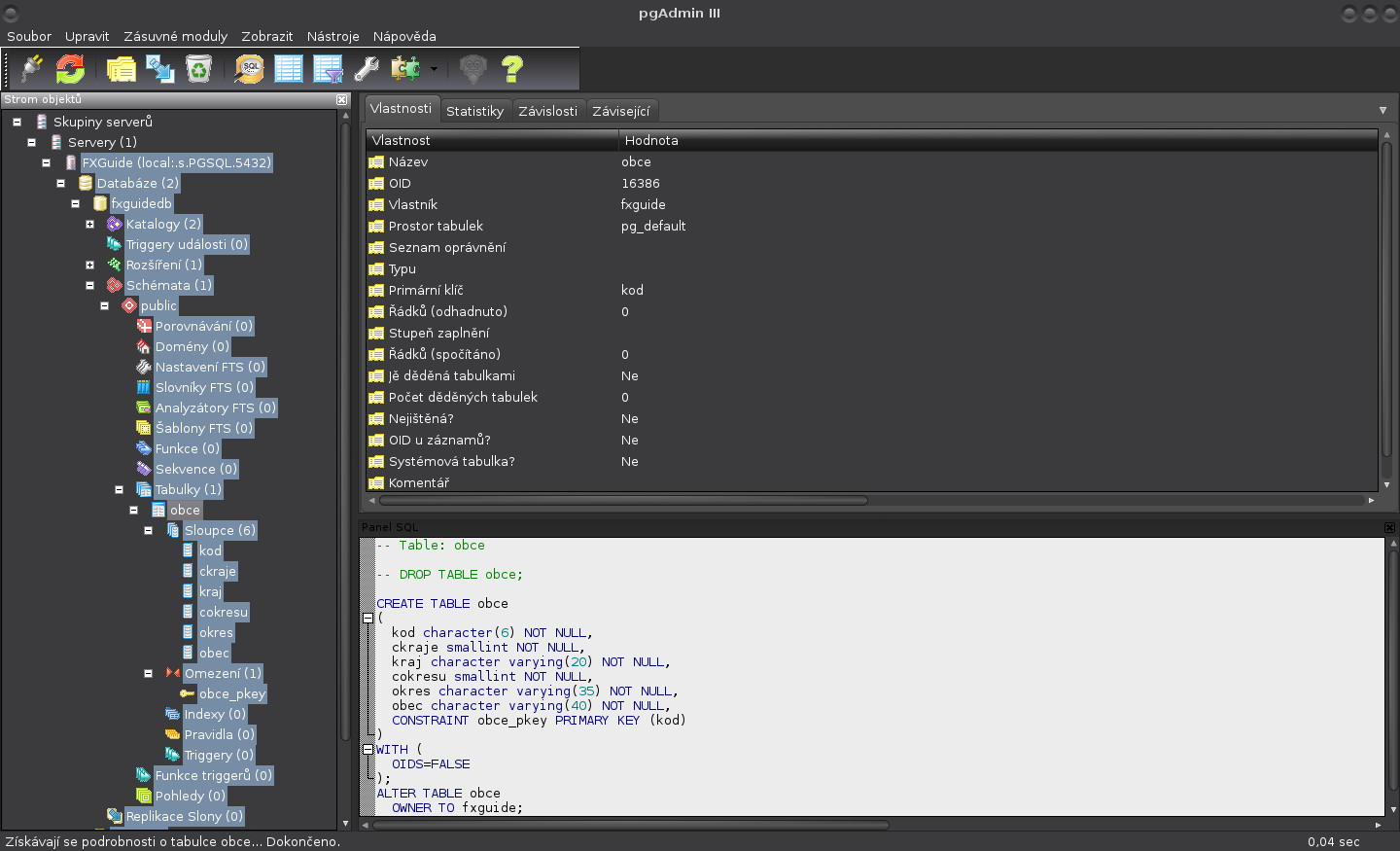Viewport: 1400px width, 851px height.
Task: Click the filtered view data icon
Action: point(328,69)
